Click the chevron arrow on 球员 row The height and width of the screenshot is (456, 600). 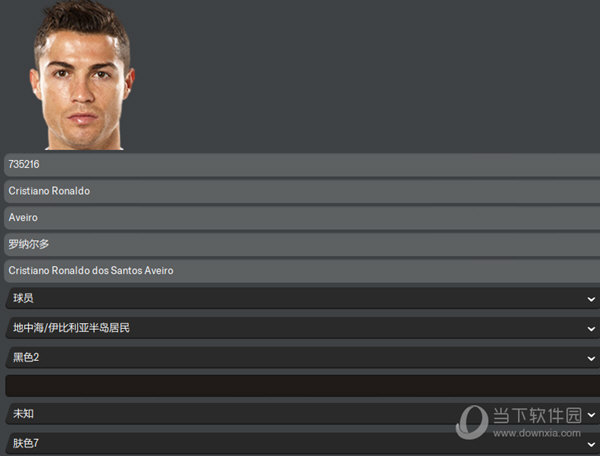click(x=591, y=299)
